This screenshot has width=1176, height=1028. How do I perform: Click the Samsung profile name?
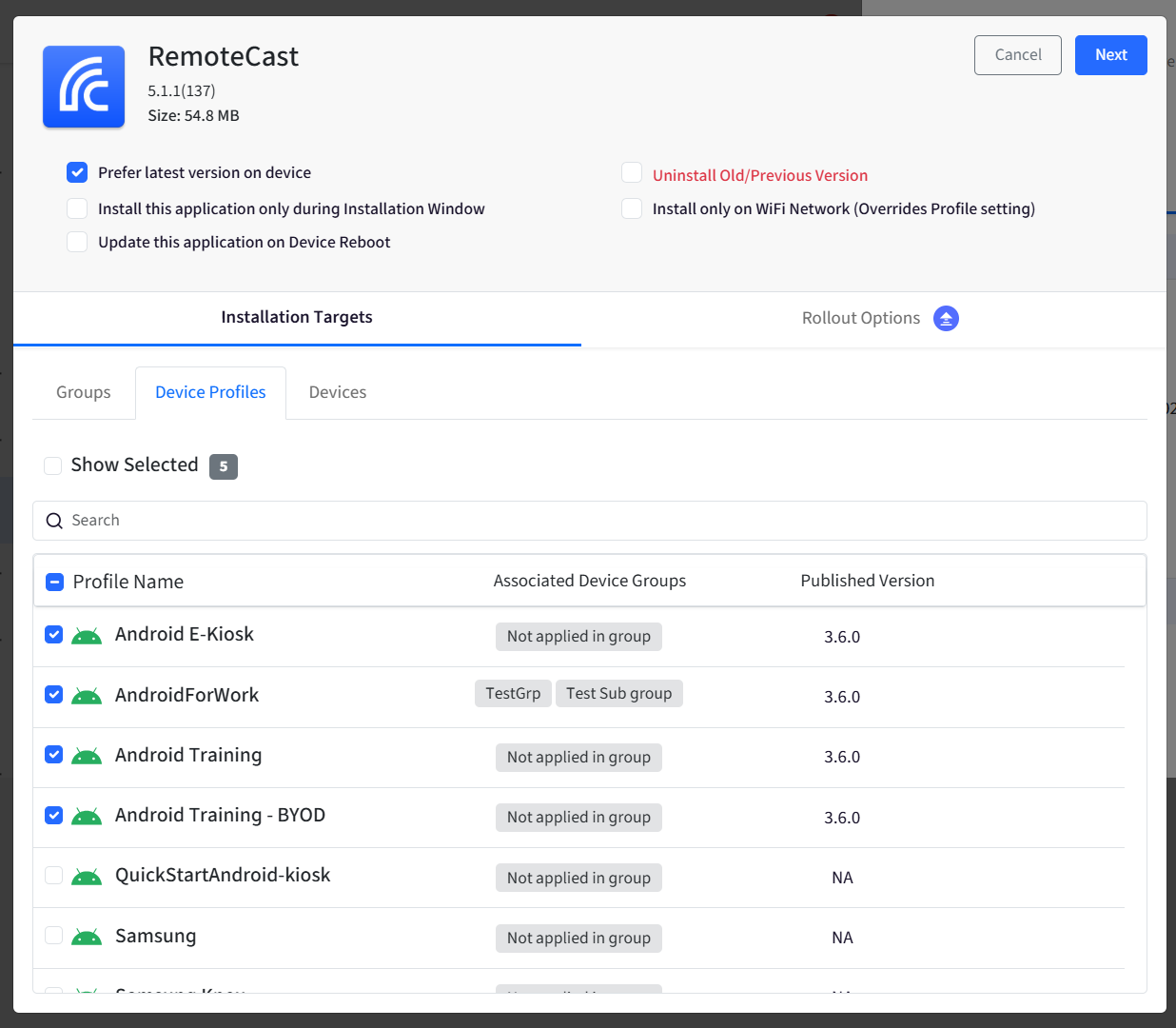[156, 936]
